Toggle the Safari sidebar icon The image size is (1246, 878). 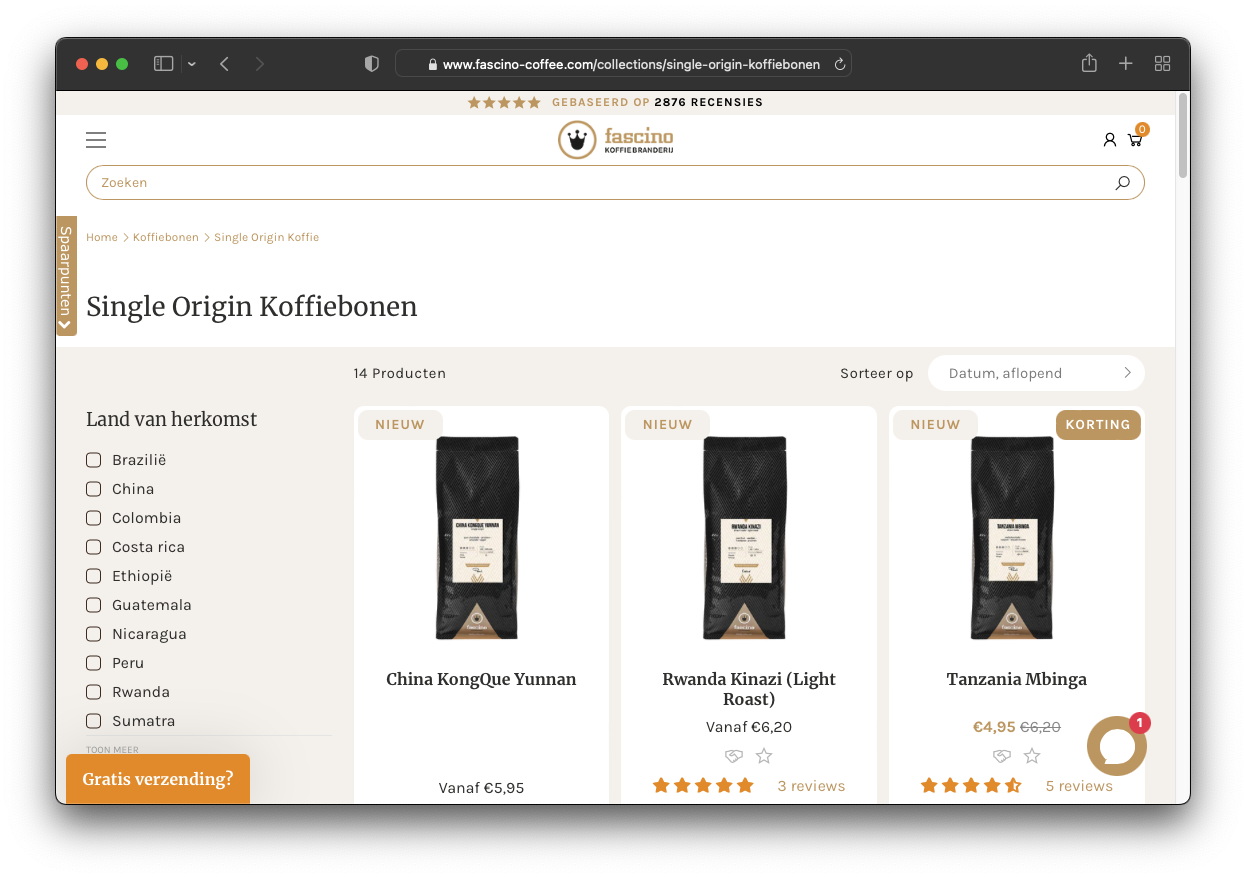[x=164, y=64]
